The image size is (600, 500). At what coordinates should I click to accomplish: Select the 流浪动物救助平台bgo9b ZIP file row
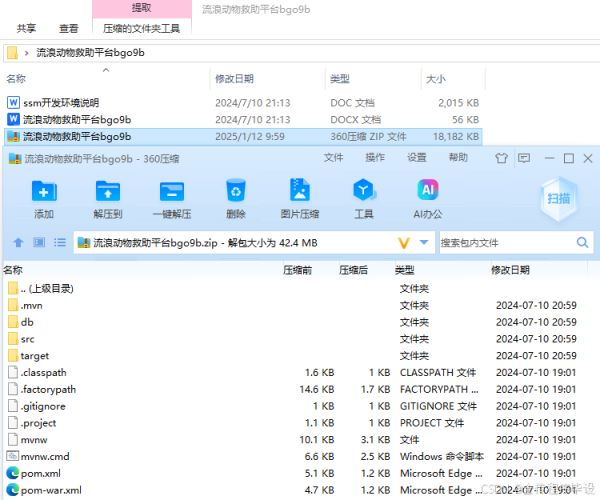click(x=243, y=137)
